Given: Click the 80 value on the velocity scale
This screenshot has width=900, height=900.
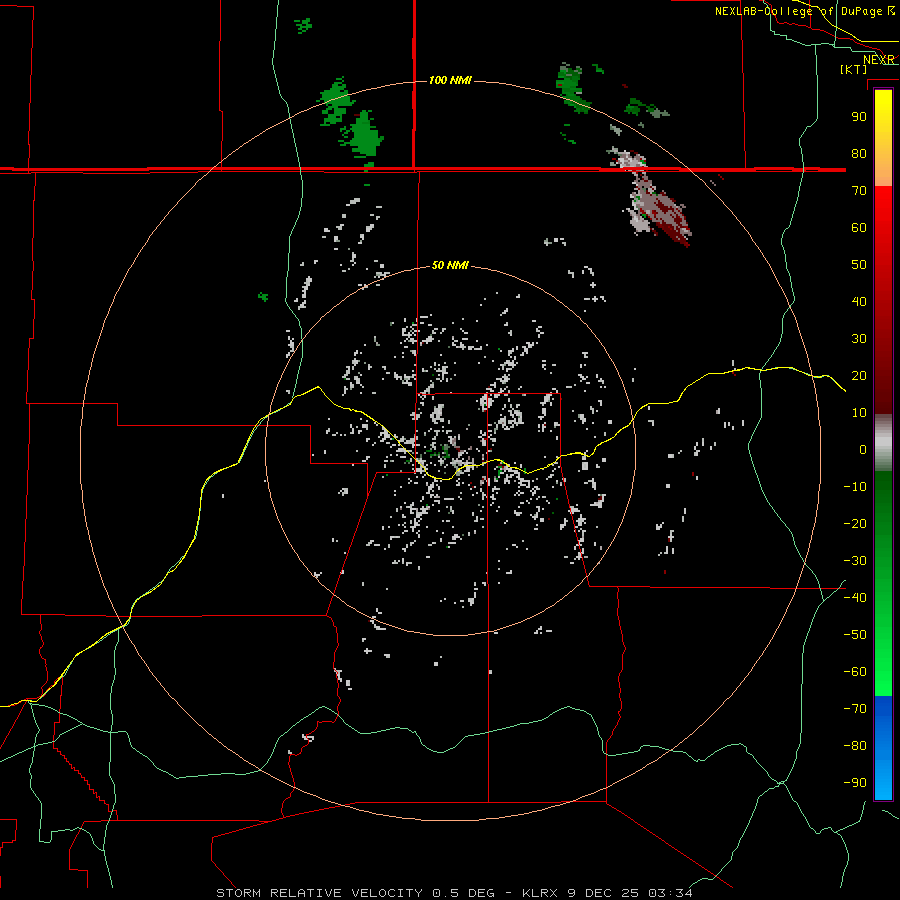Looking at the screenshot, I should coord(859,153).
